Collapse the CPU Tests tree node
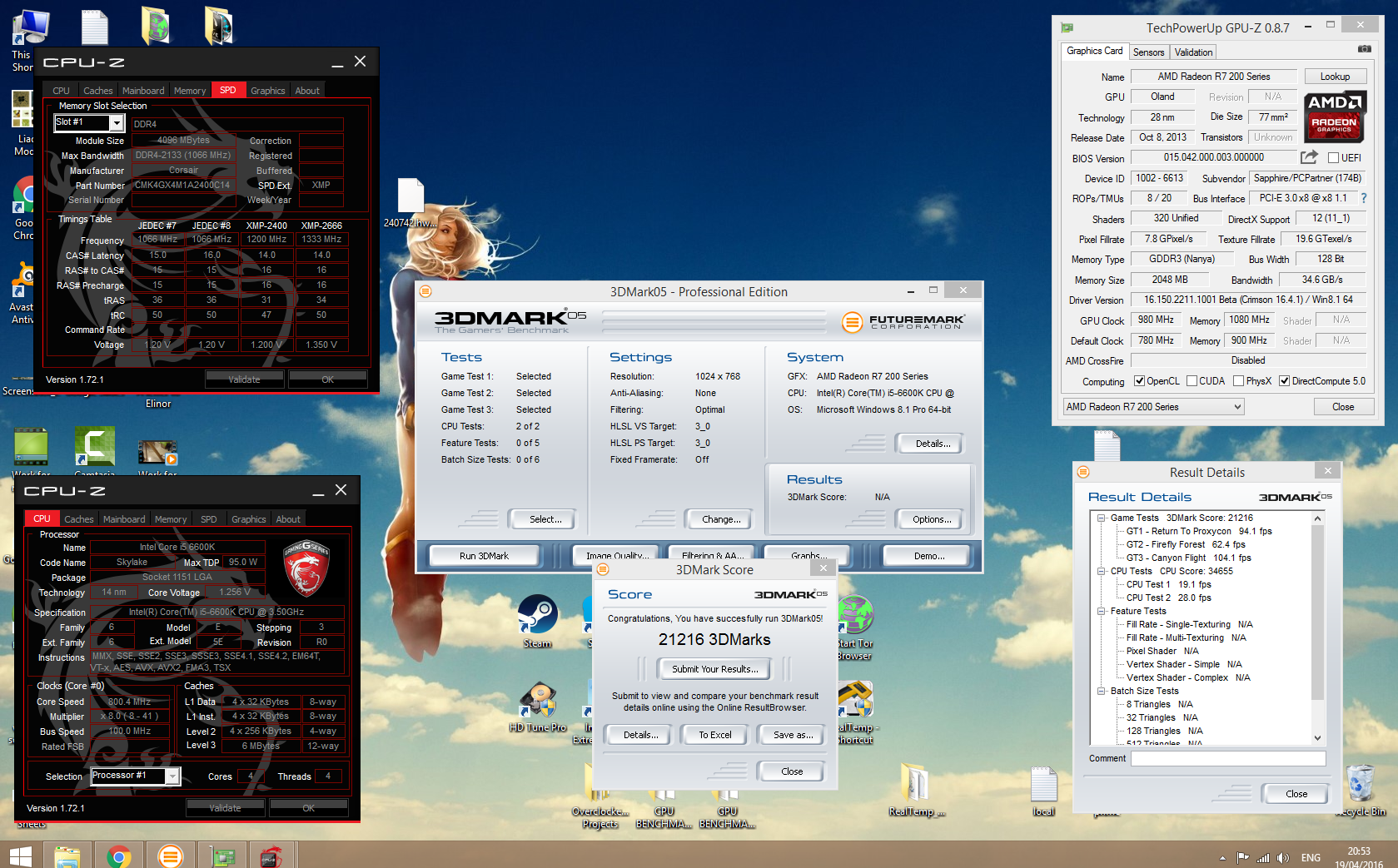Viewport: 1398px width, 868px height. (1102, 571)
